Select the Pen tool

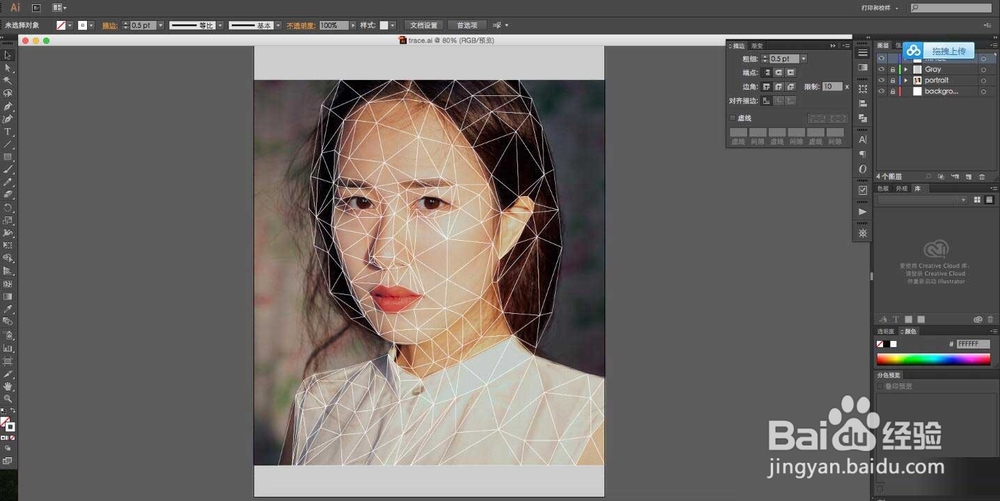pyautogui.click(x=8, y=106)
